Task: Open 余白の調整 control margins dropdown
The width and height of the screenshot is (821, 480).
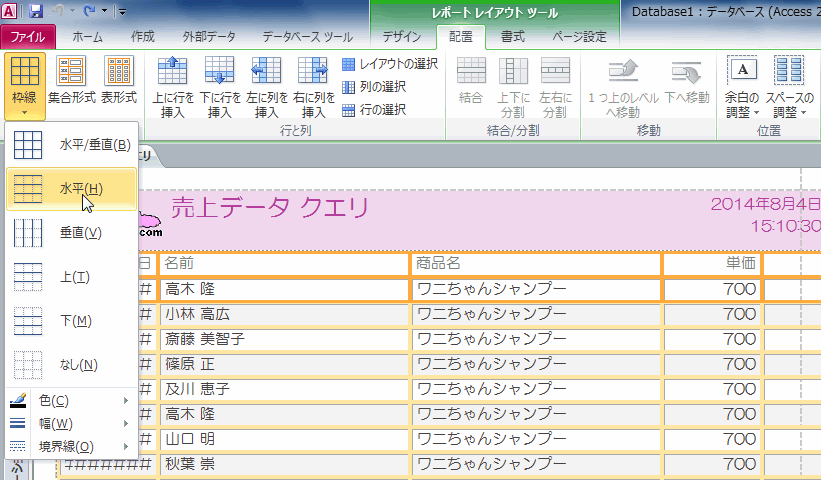Action: (x=742, y=86)
